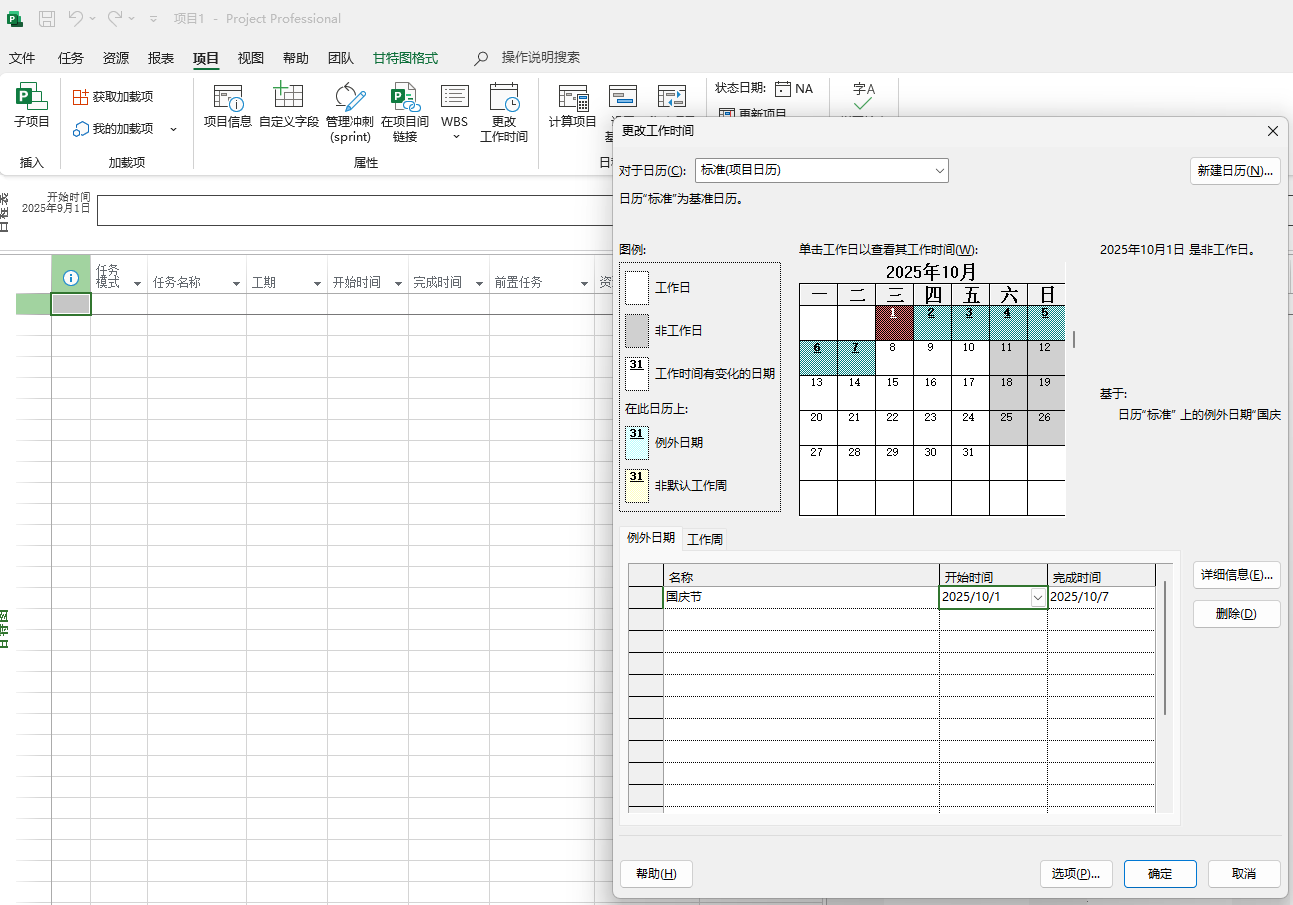Screen dimensions: 1293x905
Task: Open the 工期 column filter arrow
Action: point(317,284)
